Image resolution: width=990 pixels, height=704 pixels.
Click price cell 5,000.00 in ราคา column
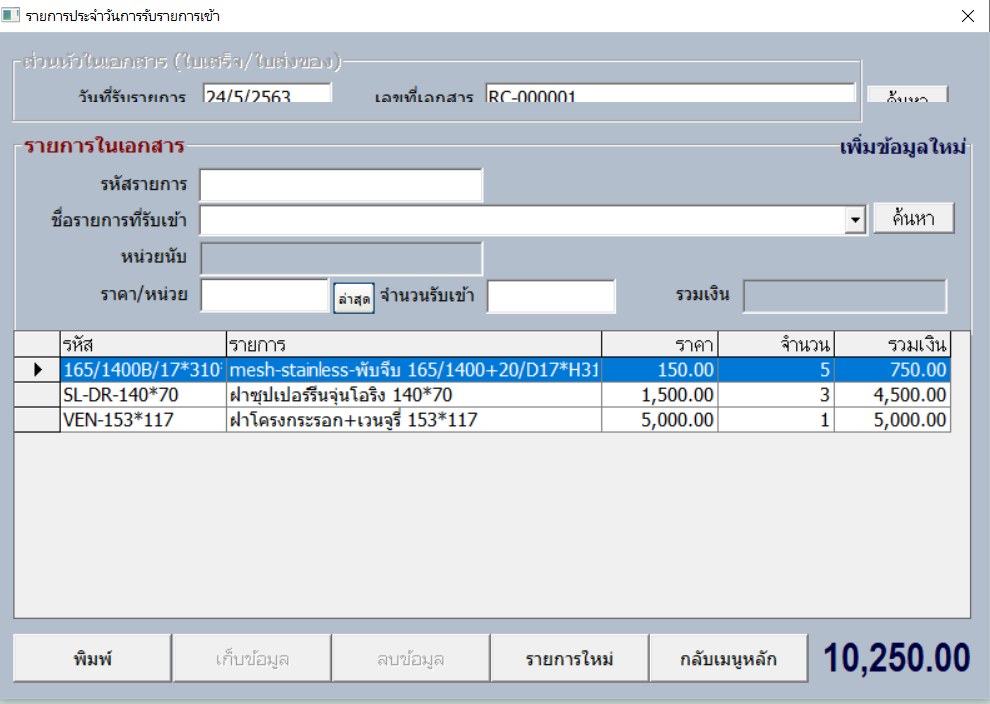(660, 420)
